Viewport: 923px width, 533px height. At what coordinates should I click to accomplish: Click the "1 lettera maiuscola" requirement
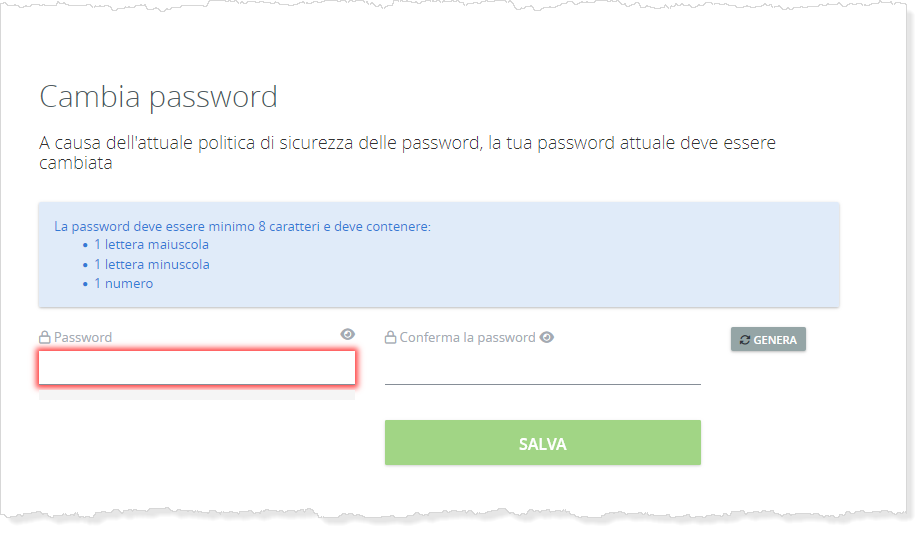point(152,244)
